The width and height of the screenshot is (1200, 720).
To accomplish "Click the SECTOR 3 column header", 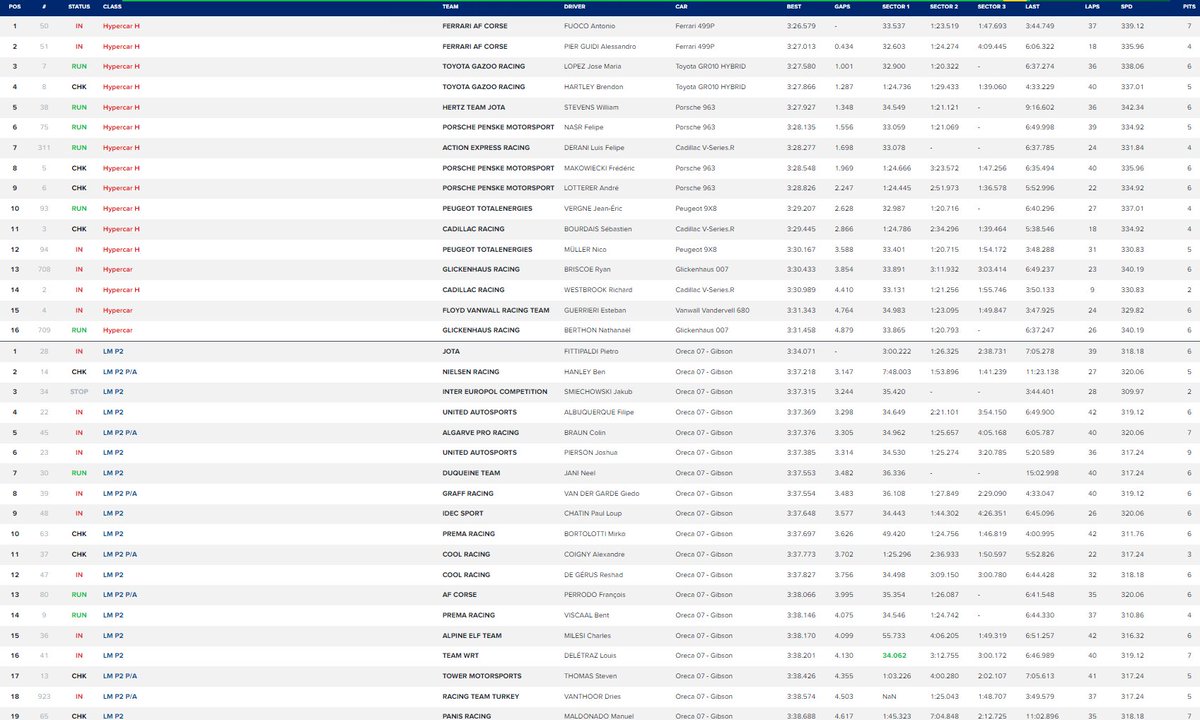I will 992,6.
